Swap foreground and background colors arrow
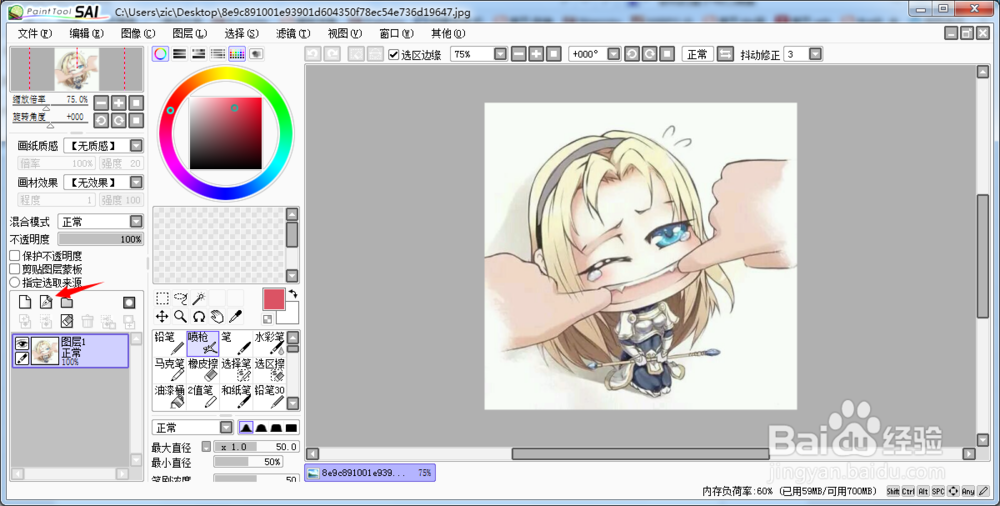 pos(293,294)
